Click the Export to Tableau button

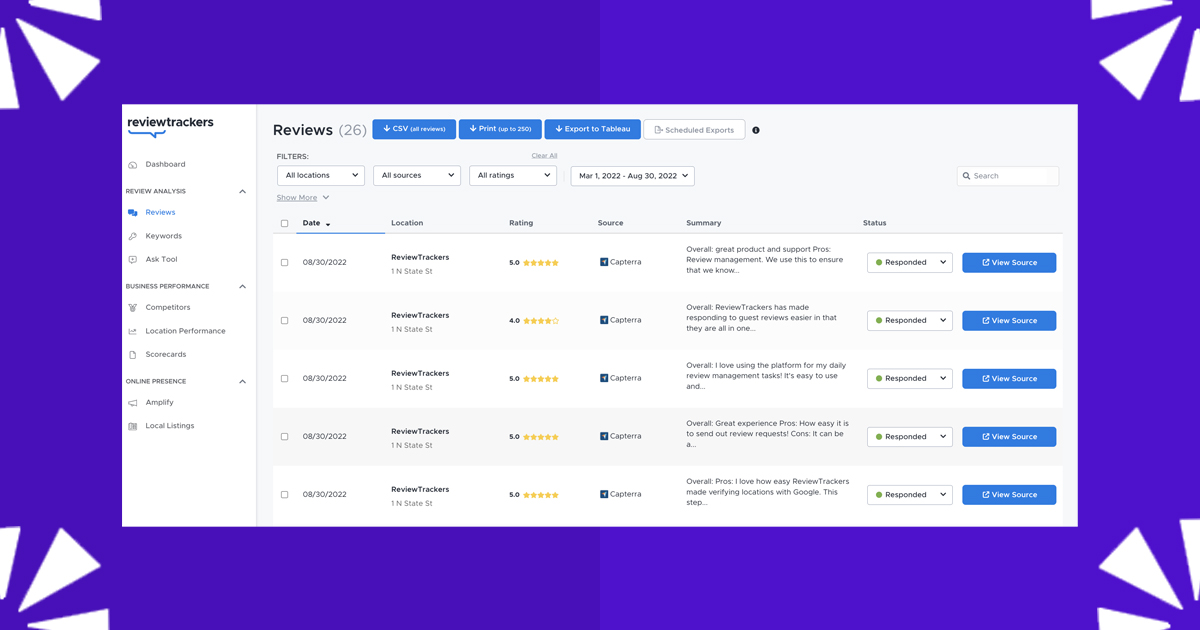(x=592, y=129)
